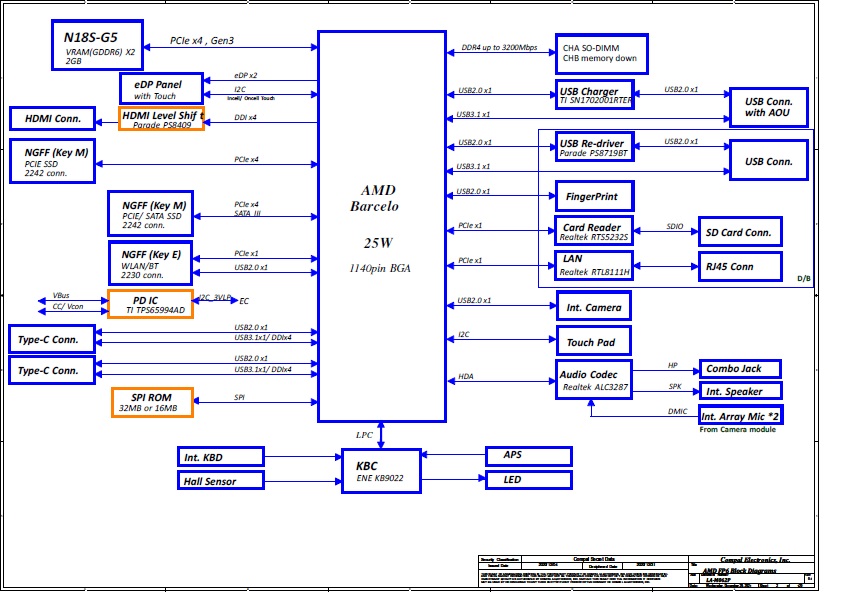The height and width of the screenshot is (601, 851).
Task: Select the eDP Panel with Touch block
Action: (162, 88)
